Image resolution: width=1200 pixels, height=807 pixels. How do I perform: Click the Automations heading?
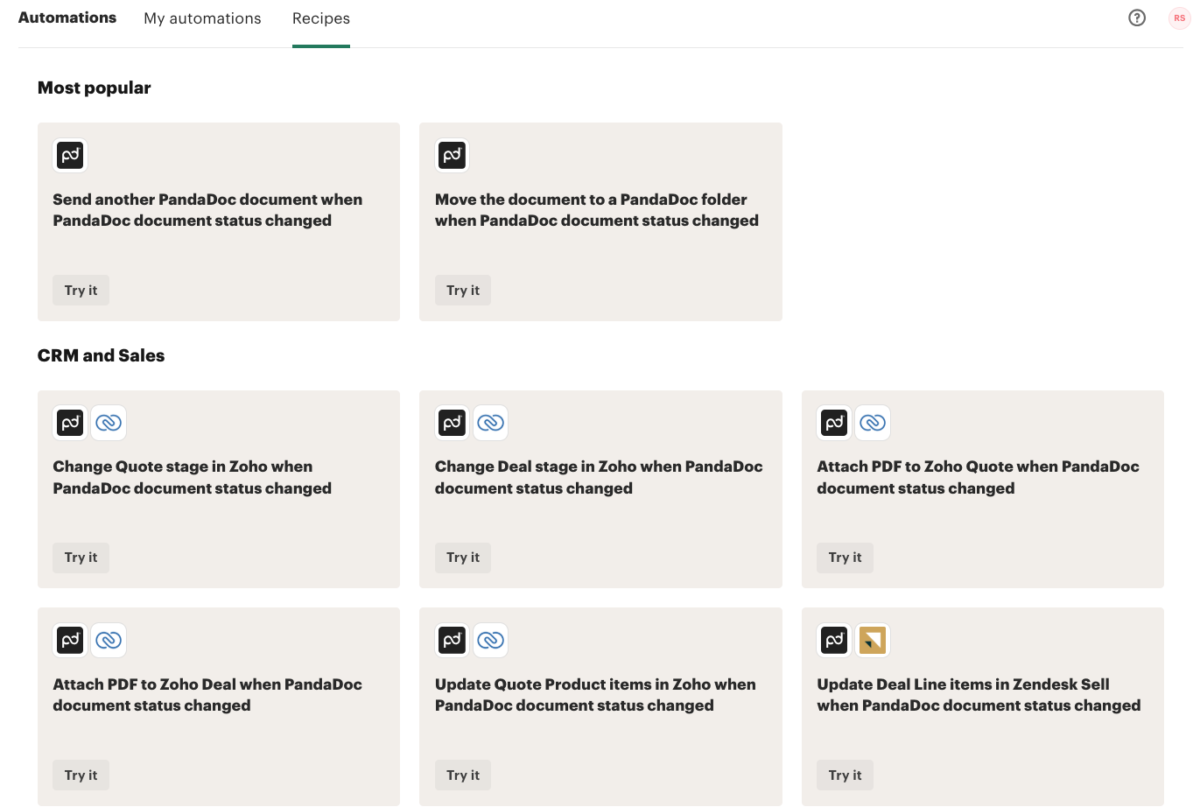point(67,18)
